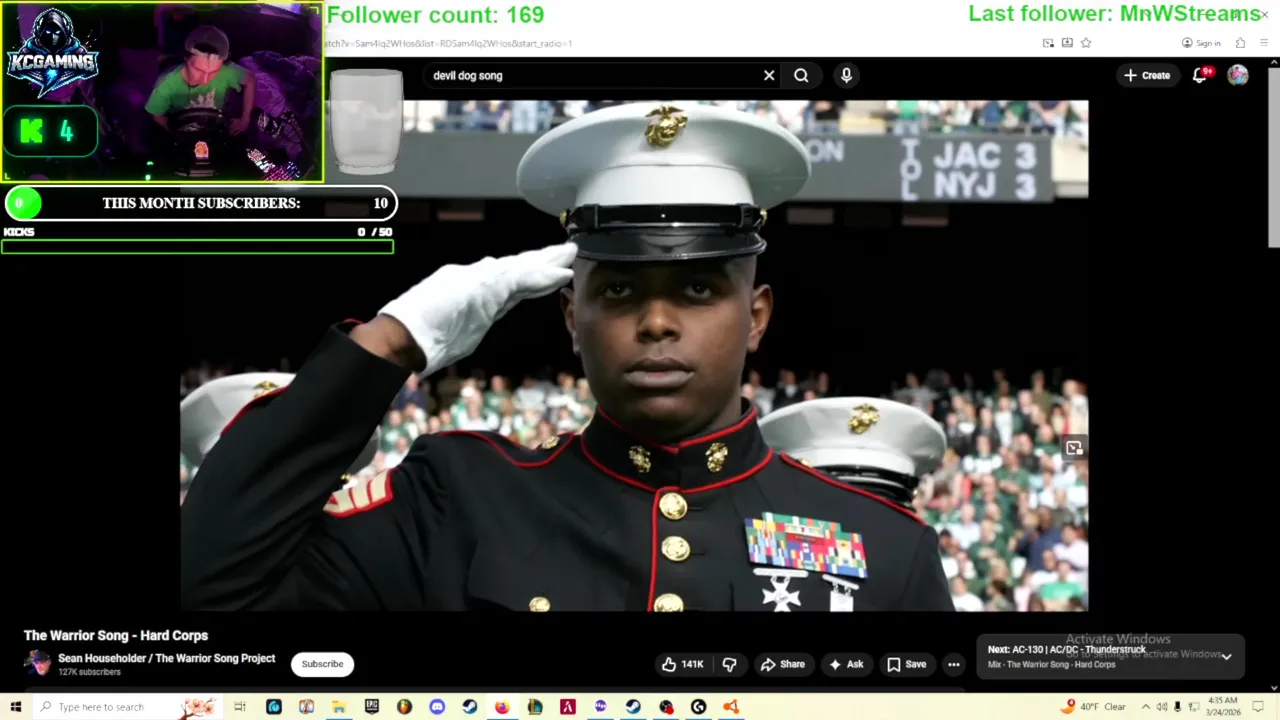Open Epic Games Launcher from taskbar
The image size is (1280, 720).
tap(372, 707)
